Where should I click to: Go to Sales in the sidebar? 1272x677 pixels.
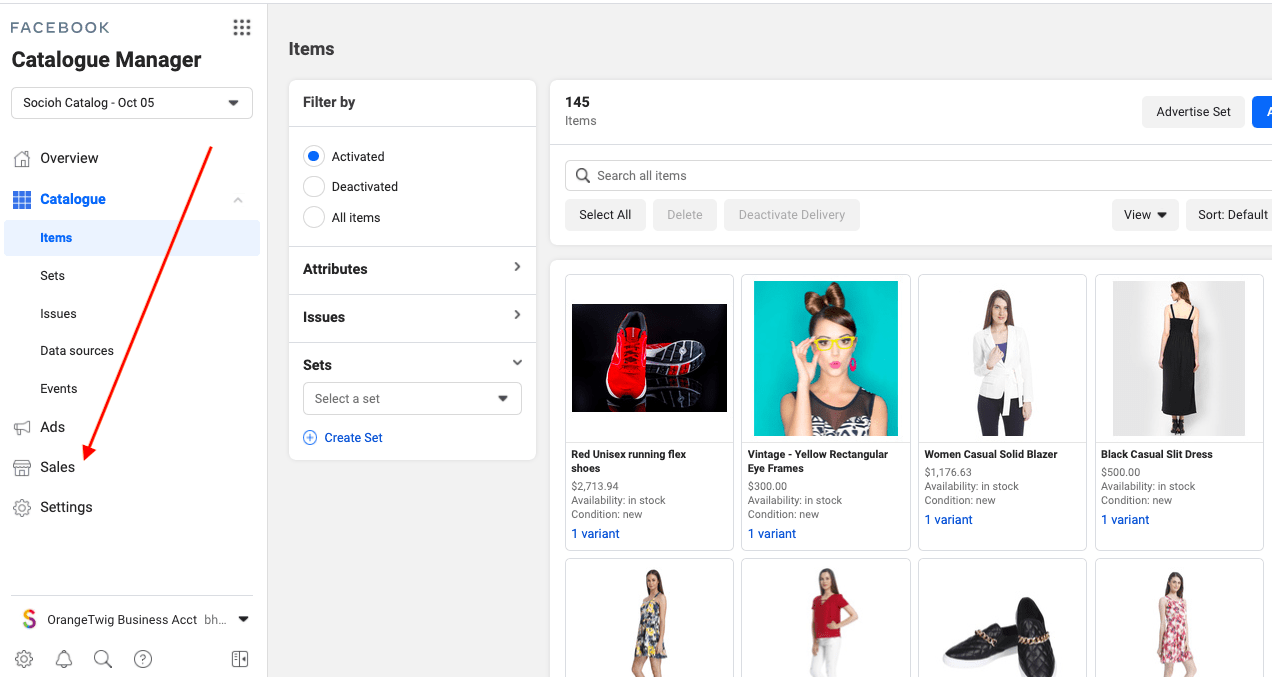tap(57, 467)
